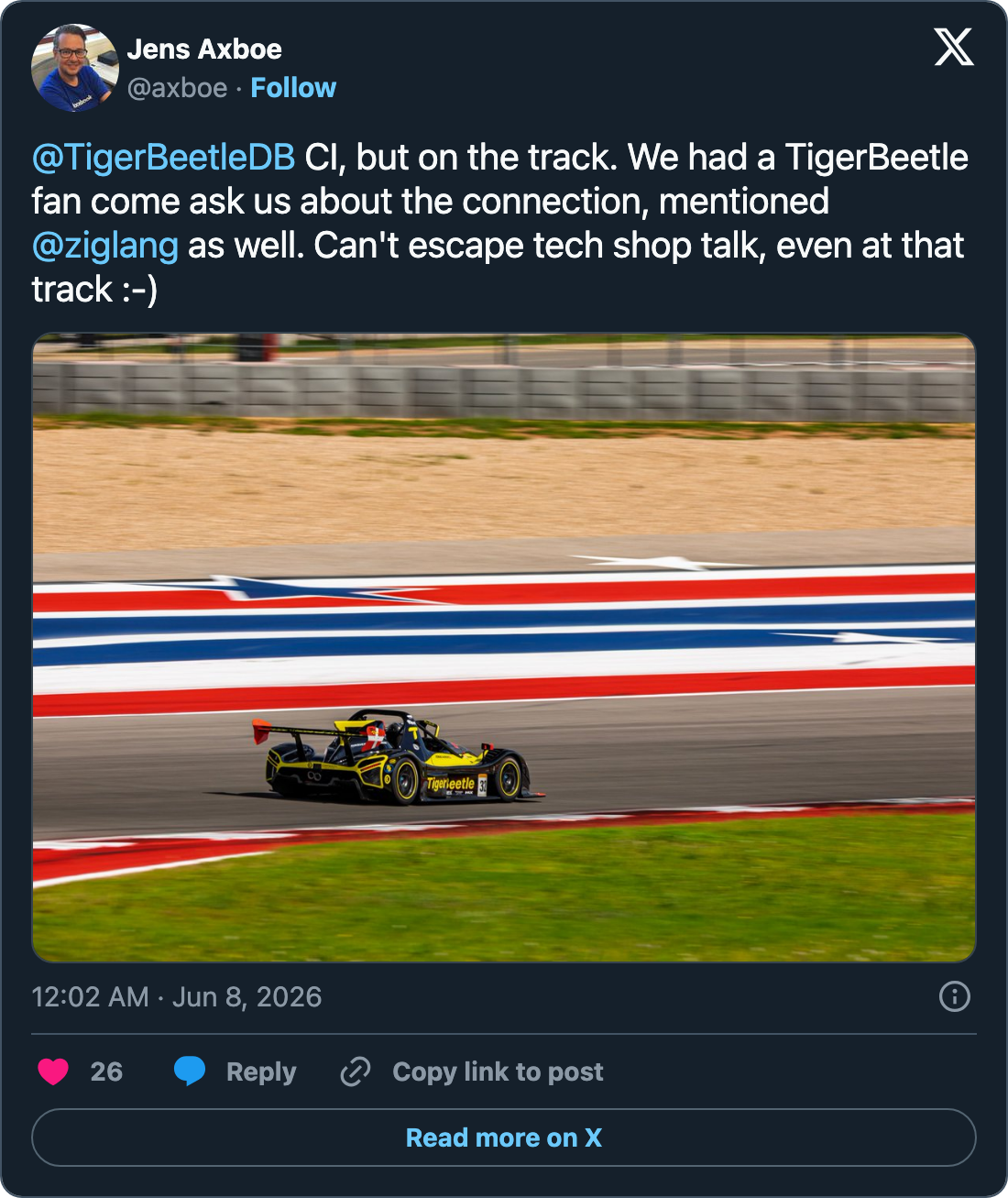View the race car photo
Screen dimensions: 1008x1198
[x=504, y=647]
